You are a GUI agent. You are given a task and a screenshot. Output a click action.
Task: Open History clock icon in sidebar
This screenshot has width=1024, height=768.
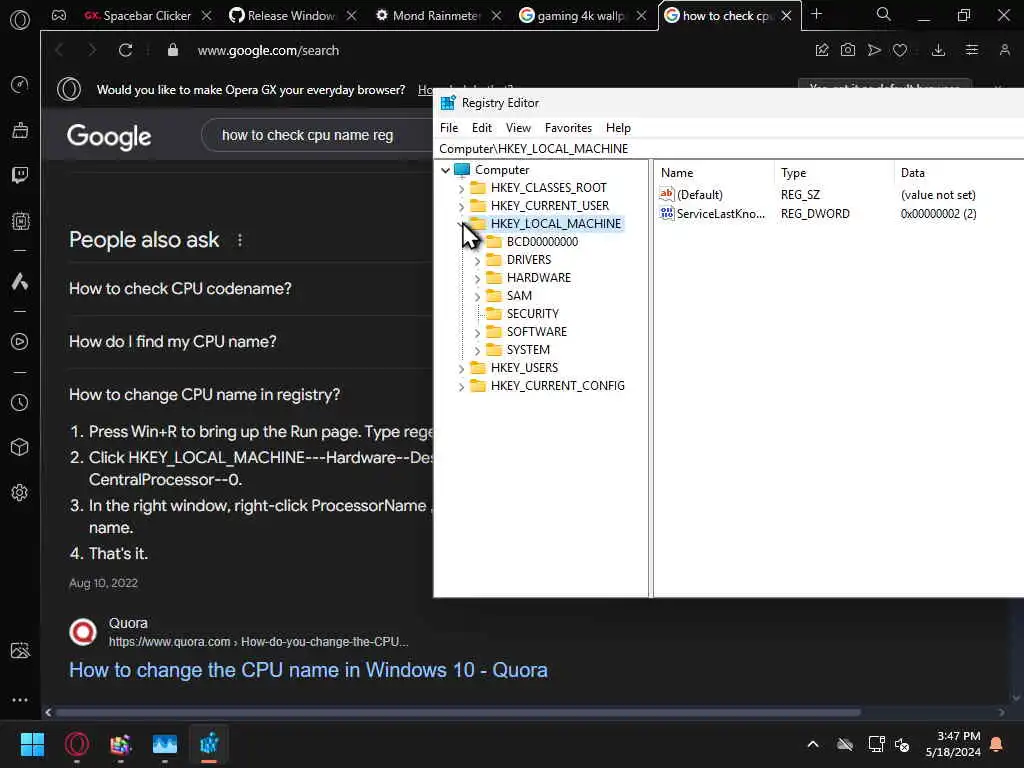click(x=20, y=403)
